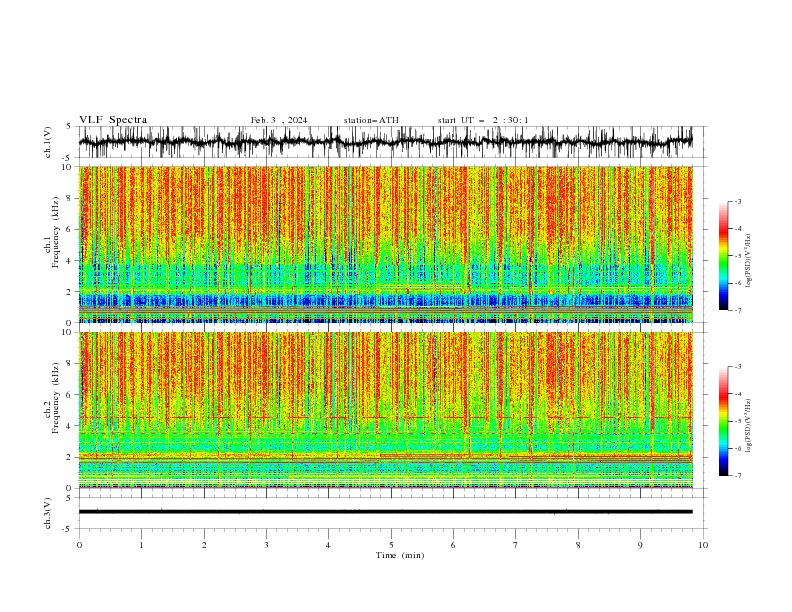Click the lower colorbar 'log(PSD)(V²/Hz)' label
792x612 pixels.
[749, 426]
